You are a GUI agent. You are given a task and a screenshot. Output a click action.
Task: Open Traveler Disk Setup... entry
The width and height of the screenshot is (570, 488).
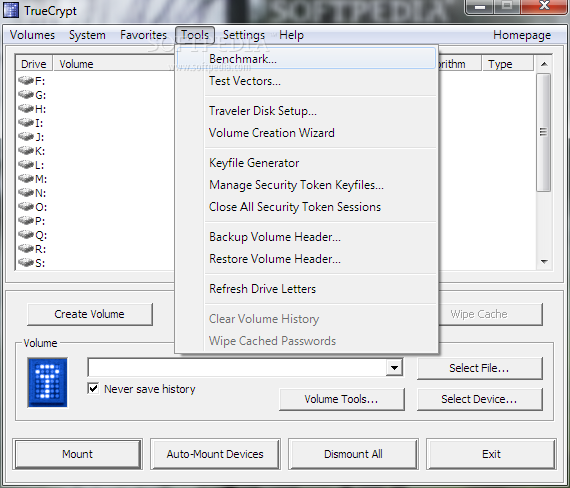pyautogui.click(x=306, y=111)
